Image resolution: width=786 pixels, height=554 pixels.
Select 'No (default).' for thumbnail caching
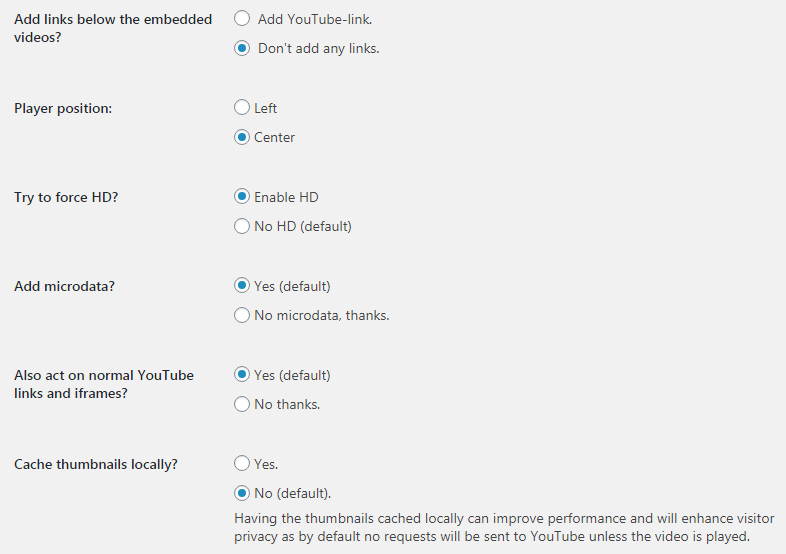242,493
